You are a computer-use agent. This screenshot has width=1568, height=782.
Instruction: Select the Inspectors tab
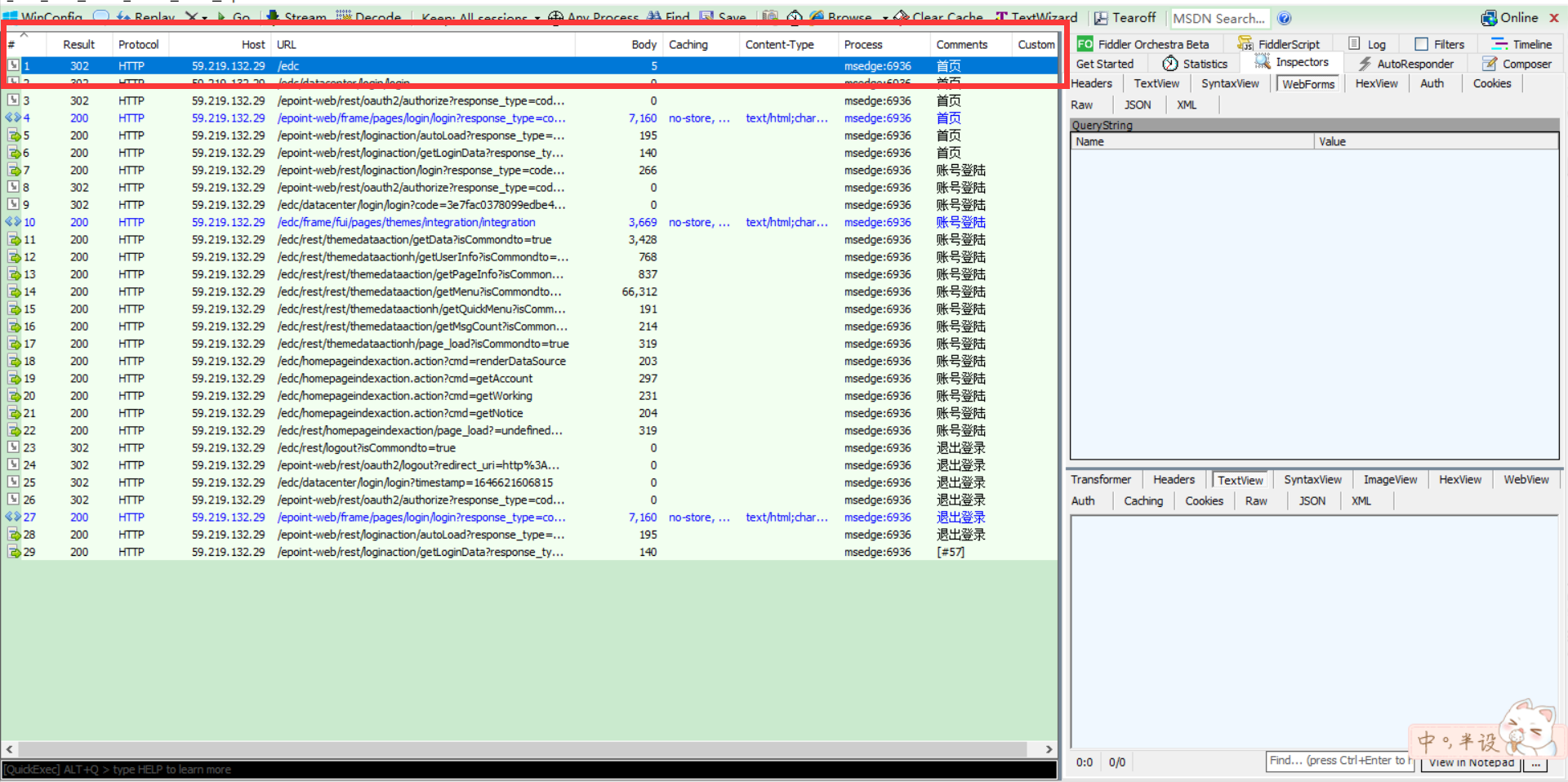[x=1292, y=62]
